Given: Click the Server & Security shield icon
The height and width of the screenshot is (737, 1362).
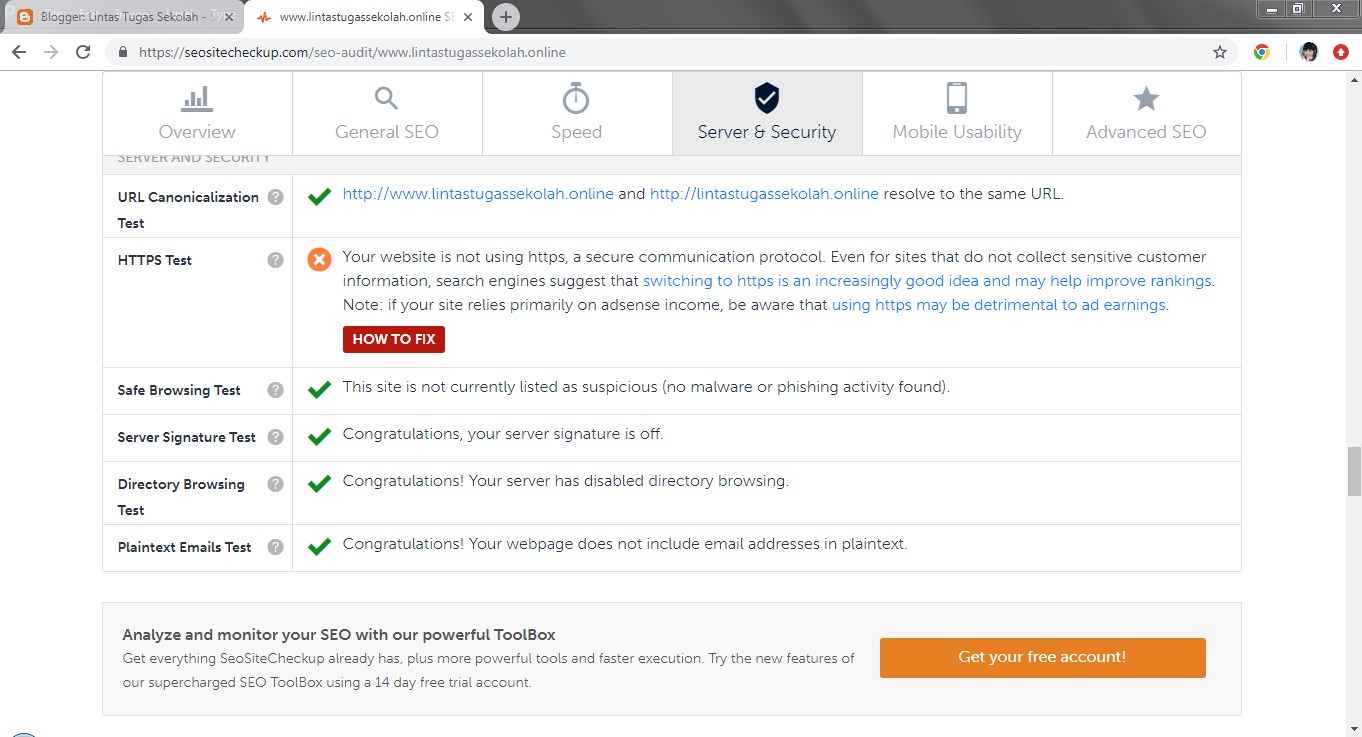Looking at the screenshot, I should (766, 98).
